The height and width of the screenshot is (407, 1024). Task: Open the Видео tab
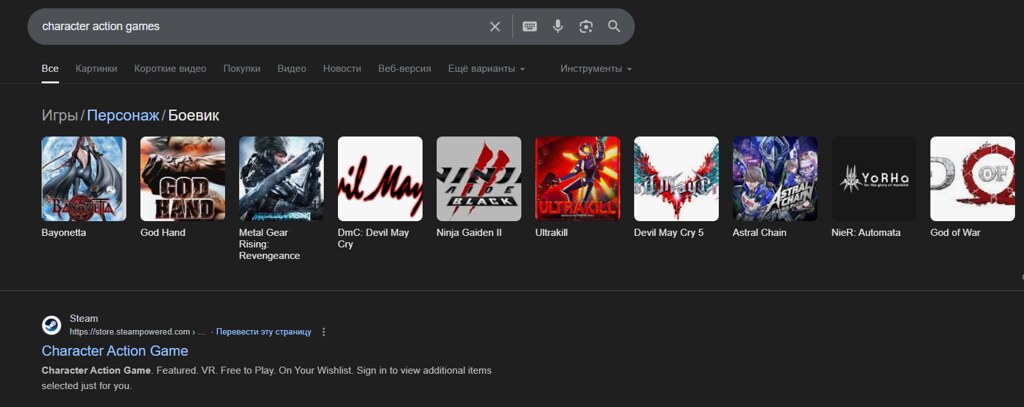[291, 69]
